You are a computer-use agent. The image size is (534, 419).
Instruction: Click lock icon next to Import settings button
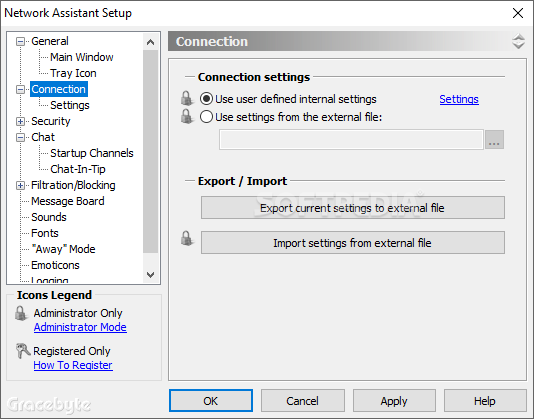tap(187, 238)
